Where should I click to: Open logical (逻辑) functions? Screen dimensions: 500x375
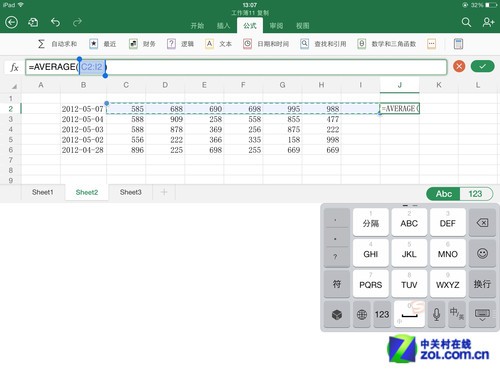pyautogui.click(x=180, y=44)
